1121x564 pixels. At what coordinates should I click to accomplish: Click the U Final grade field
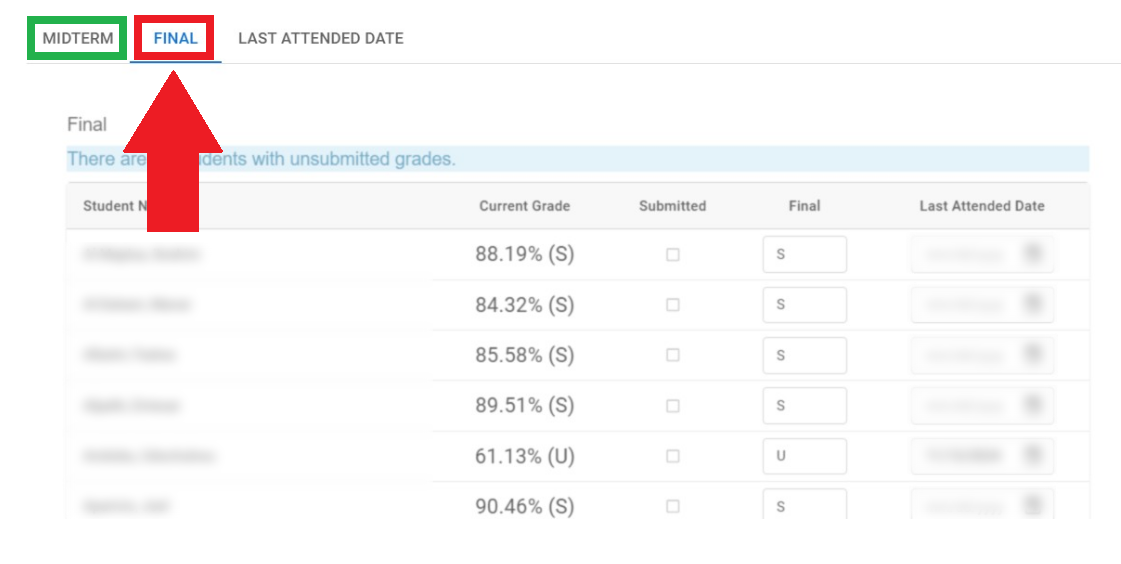(804, 456)
